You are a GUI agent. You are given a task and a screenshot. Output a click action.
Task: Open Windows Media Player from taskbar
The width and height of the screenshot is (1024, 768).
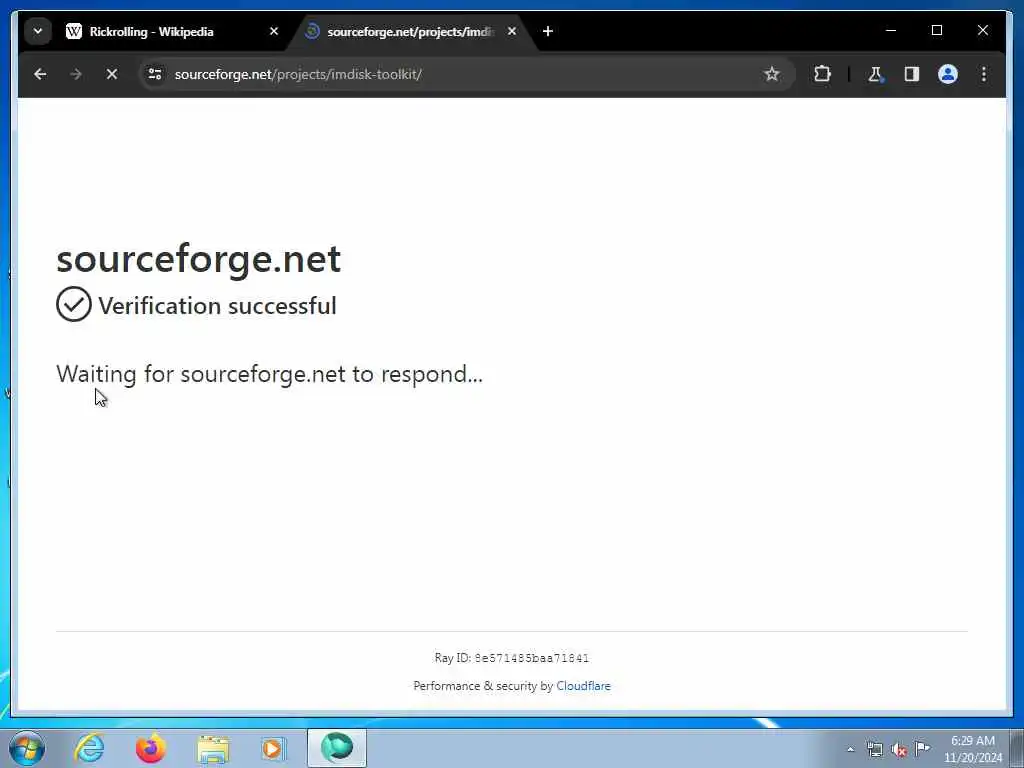pos(273,749)
